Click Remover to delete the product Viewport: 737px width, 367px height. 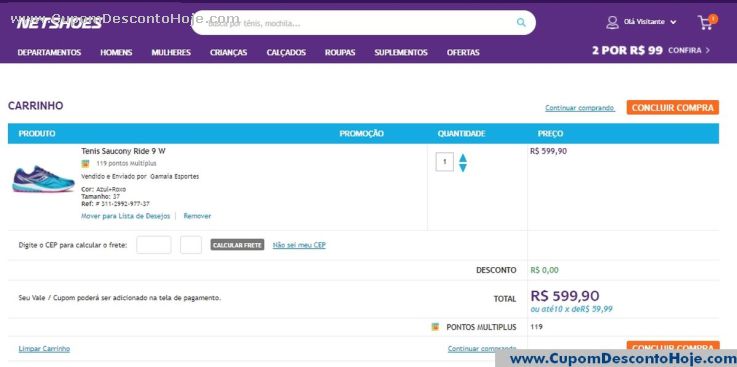pos(197,216)
